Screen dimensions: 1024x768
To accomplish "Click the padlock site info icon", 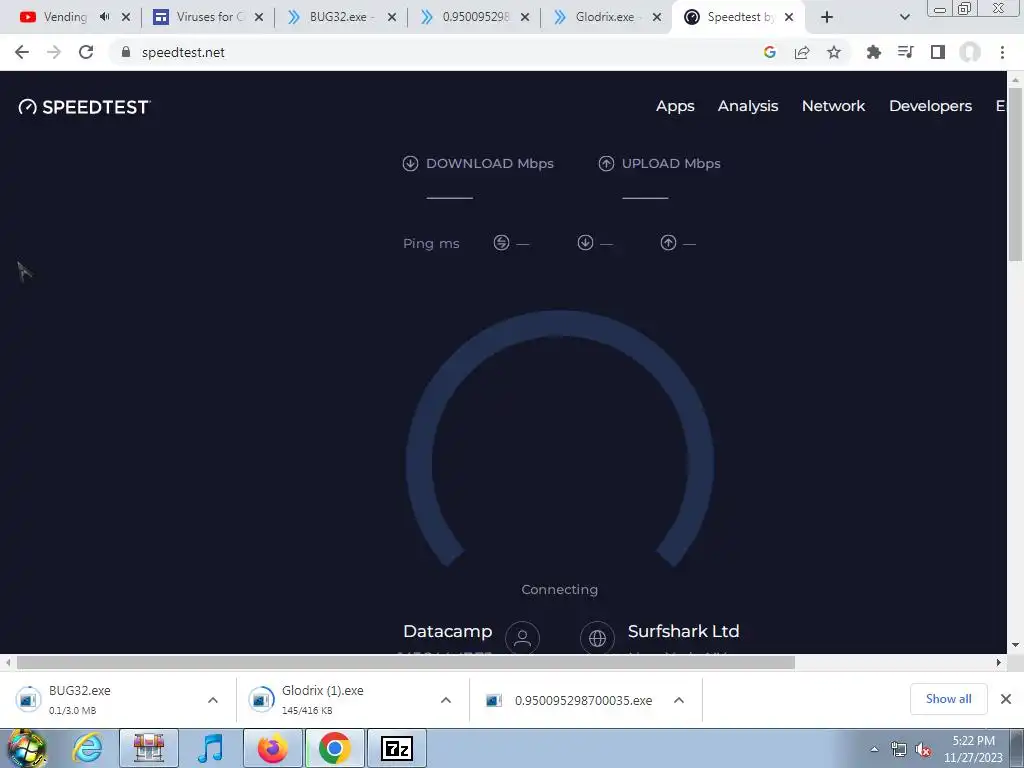I will click(126, 52).
